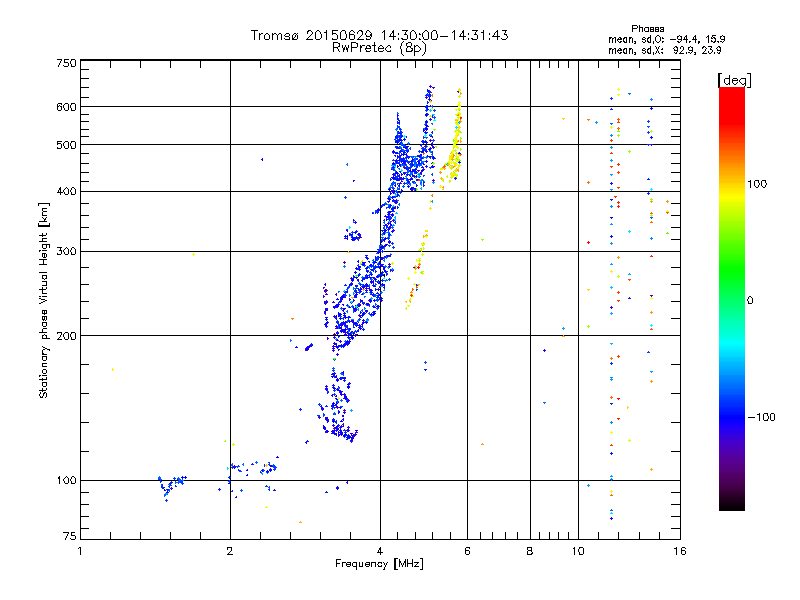This screenshot has width=800, height=600.
Task: Click the 'mean, sd,O: -94.4, 15.9' text
Action: [667, 39]
